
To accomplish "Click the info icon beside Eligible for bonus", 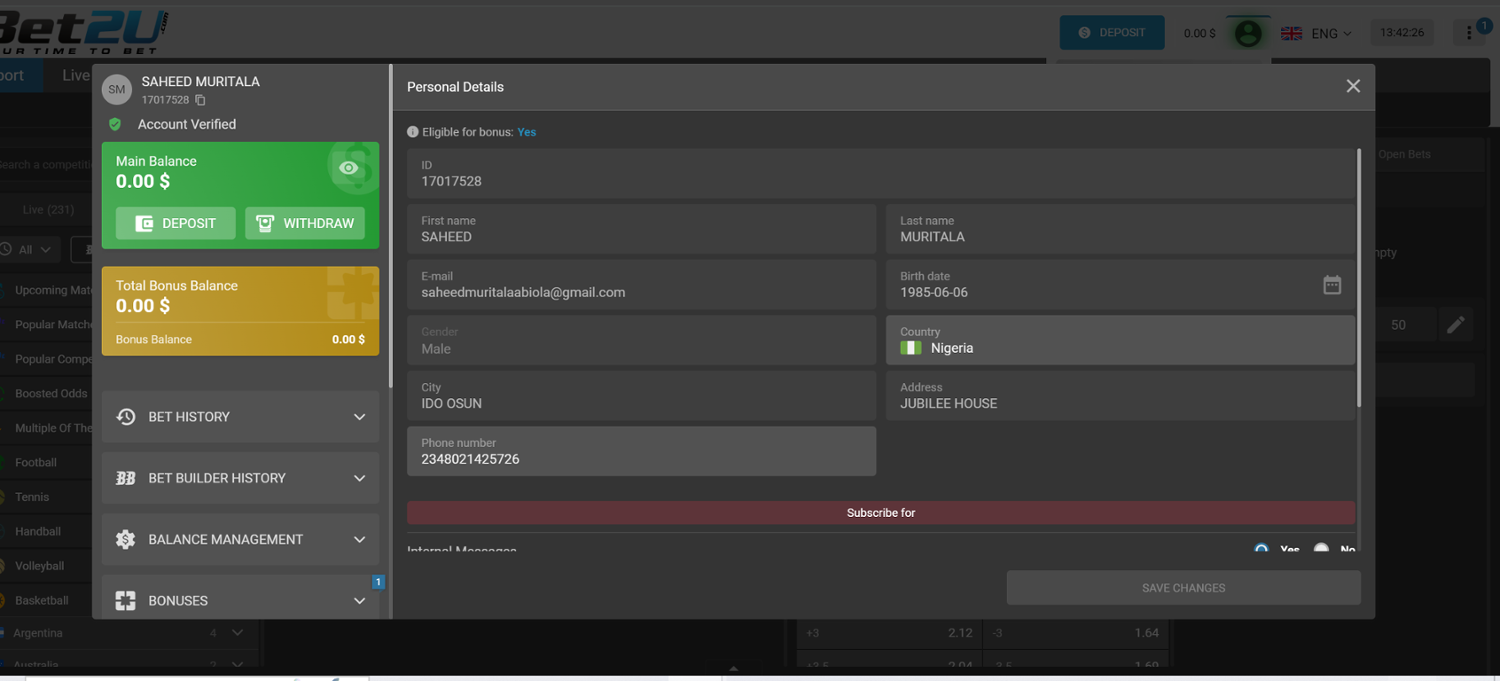I will 413,132.
